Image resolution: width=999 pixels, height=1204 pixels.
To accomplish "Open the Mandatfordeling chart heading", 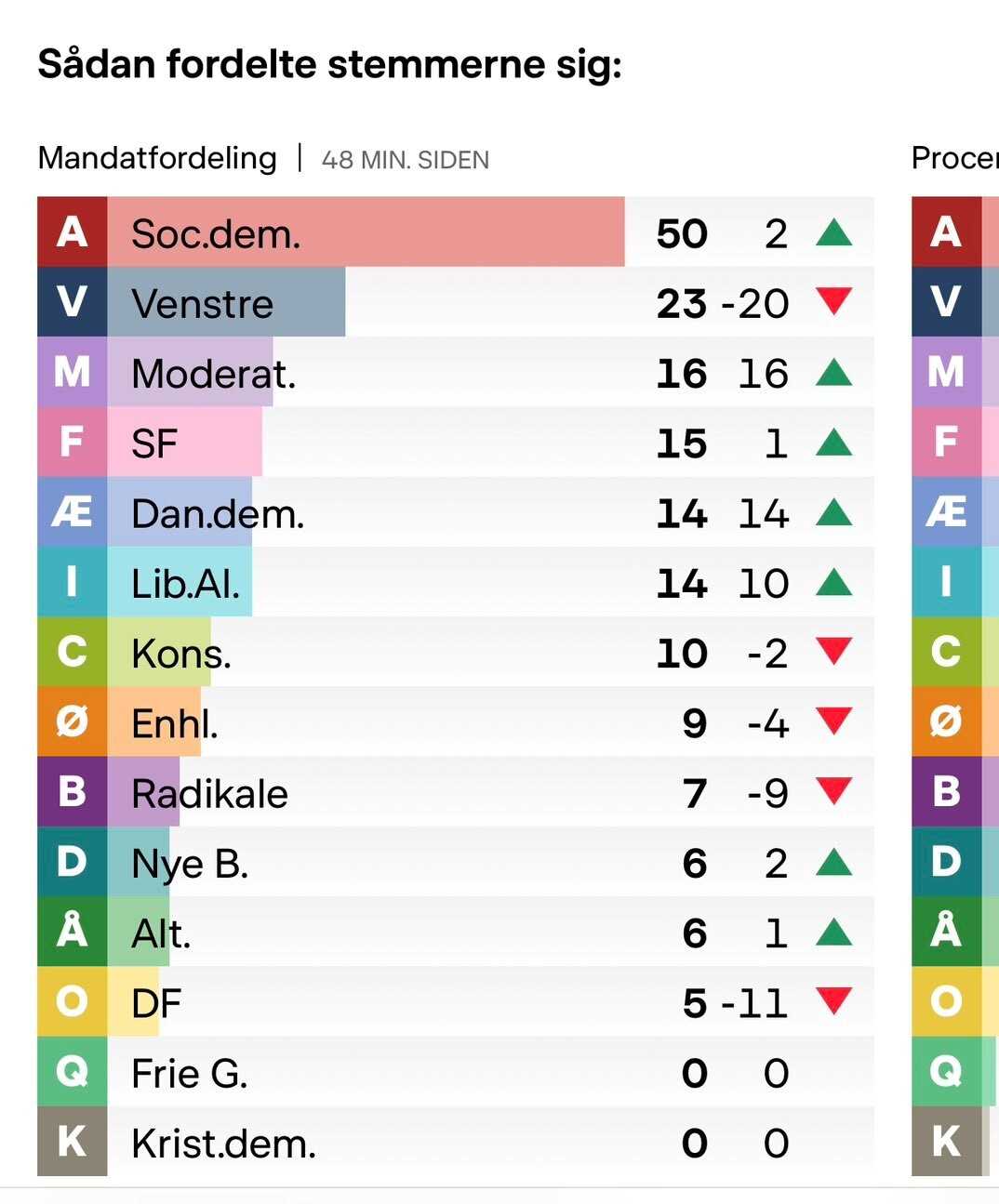I will [x=157, y=159].
